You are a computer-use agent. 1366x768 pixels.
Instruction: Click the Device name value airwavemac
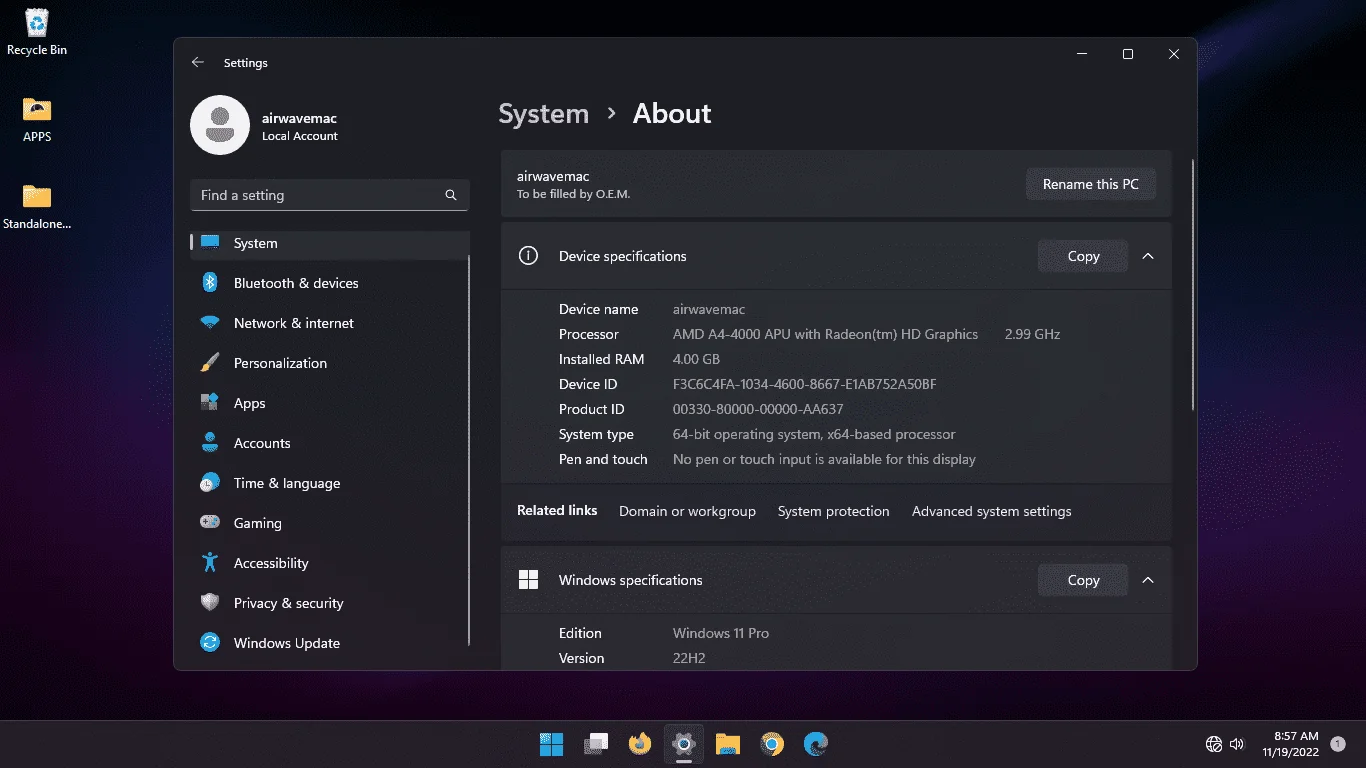[x=709, y=309]
